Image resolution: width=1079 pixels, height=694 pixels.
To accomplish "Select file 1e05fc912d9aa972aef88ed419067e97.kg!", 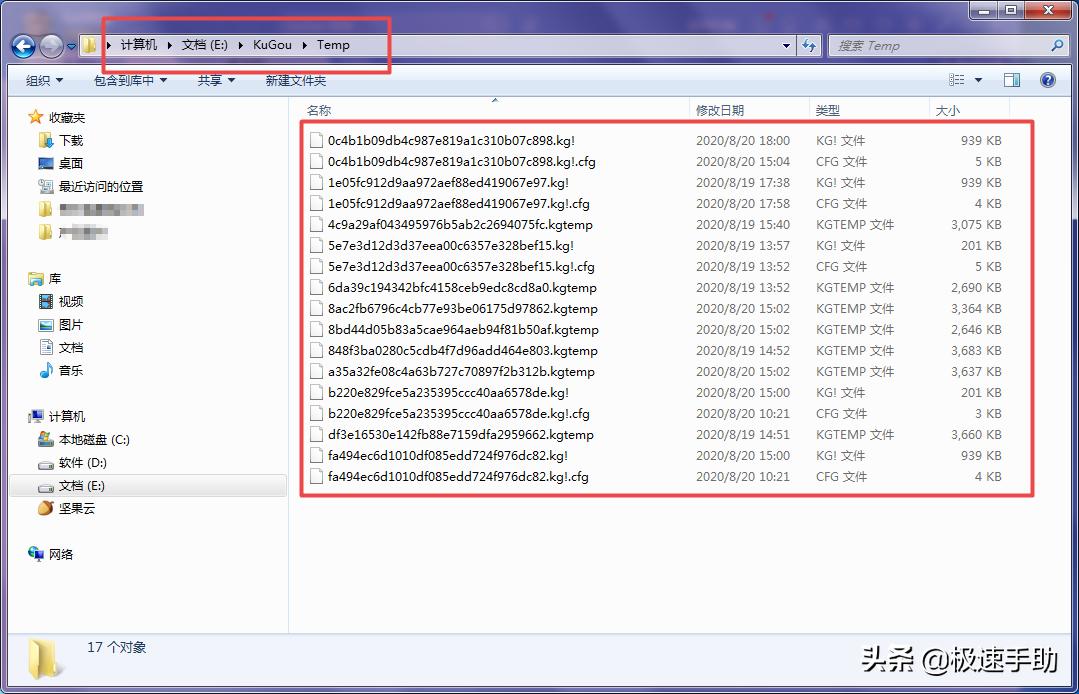I will 449,182.
